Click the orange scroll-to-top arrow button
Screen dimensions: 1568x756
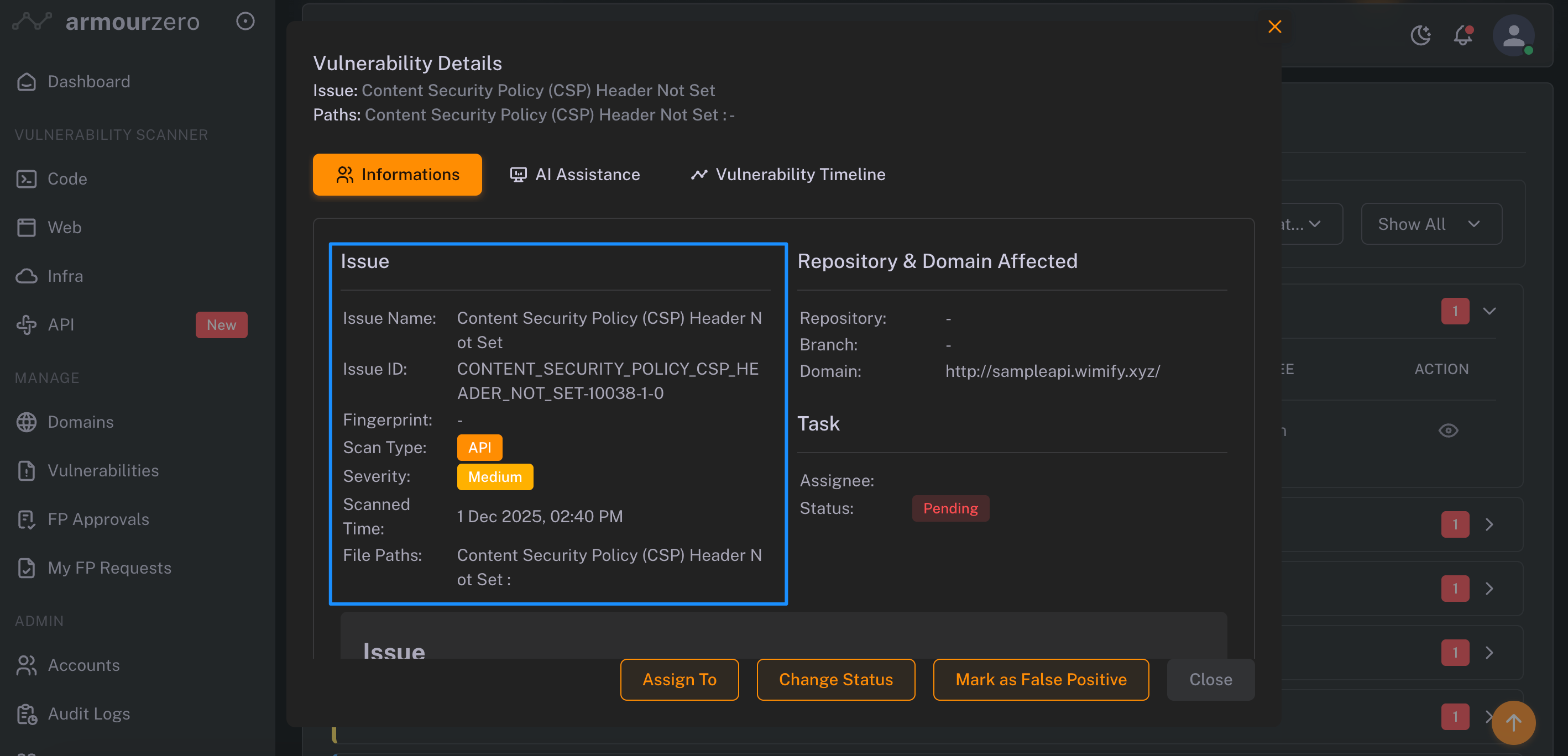click(1513, 722)
